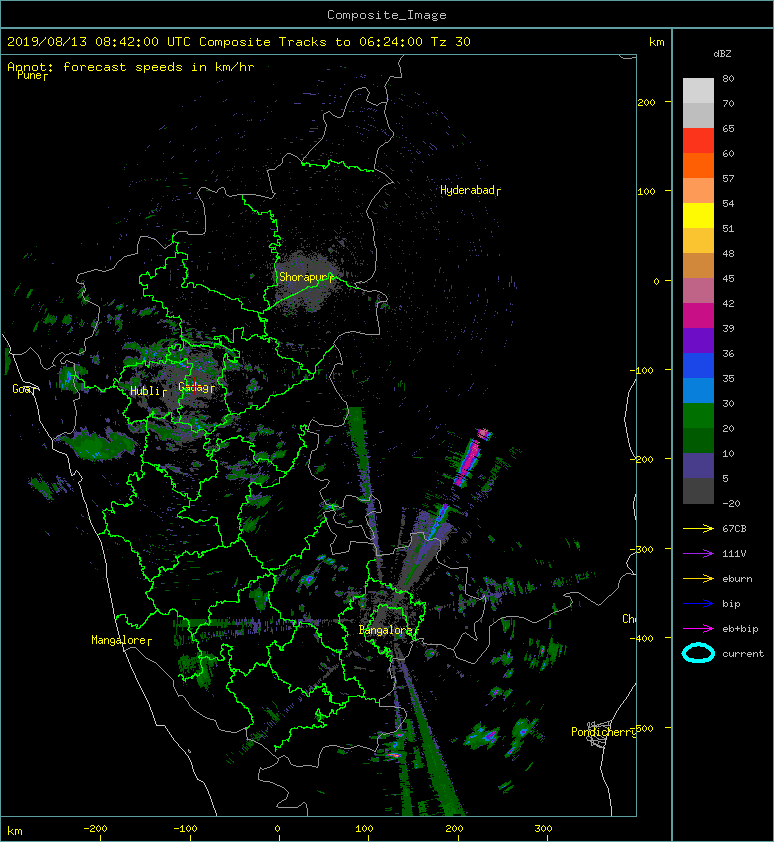The height and width of the screenshot is (842, 774).
Task: Click the Pondicherry city label
Action: [603, 732]
